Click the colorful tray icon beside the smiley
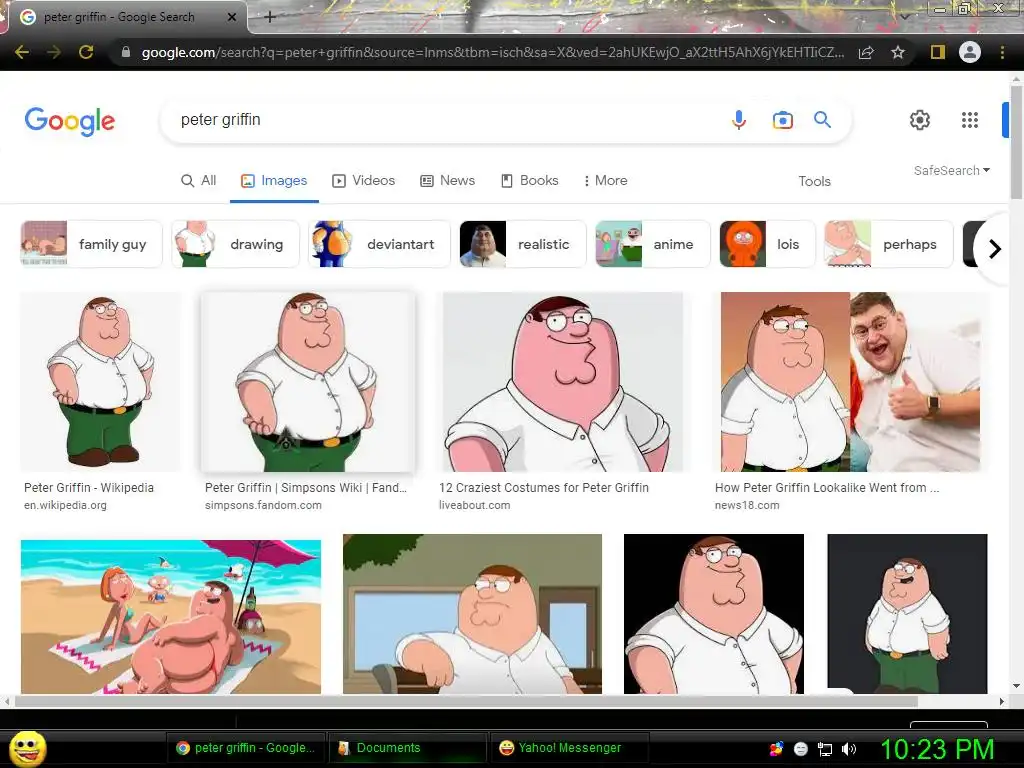The width and height of the screenshot is (1024, 768). pos(776,749)
